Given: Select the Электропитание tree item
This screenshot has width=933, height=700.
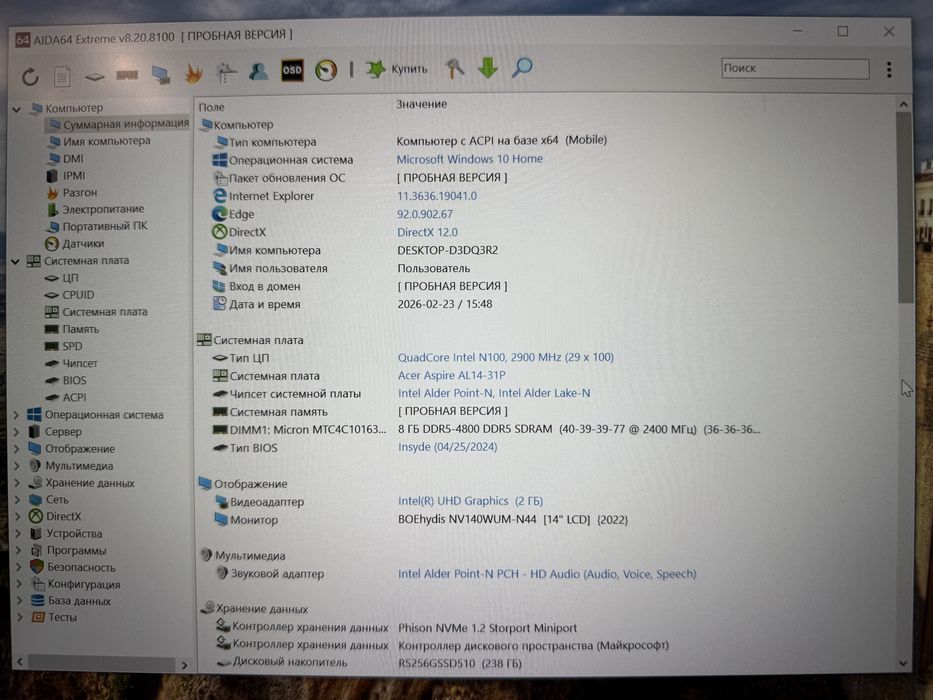Looking at the screenshot, I should [x=95, y=210].
